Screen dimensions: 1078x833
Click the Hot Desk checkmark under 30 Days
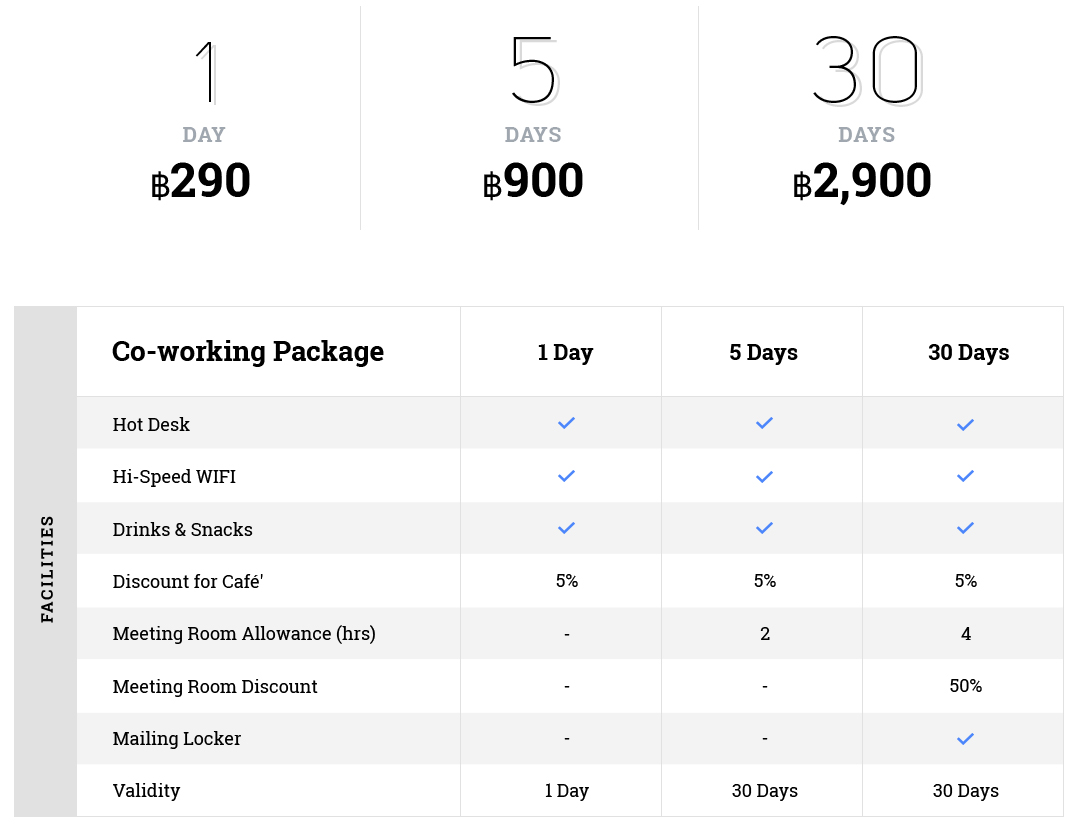point(965,425)
